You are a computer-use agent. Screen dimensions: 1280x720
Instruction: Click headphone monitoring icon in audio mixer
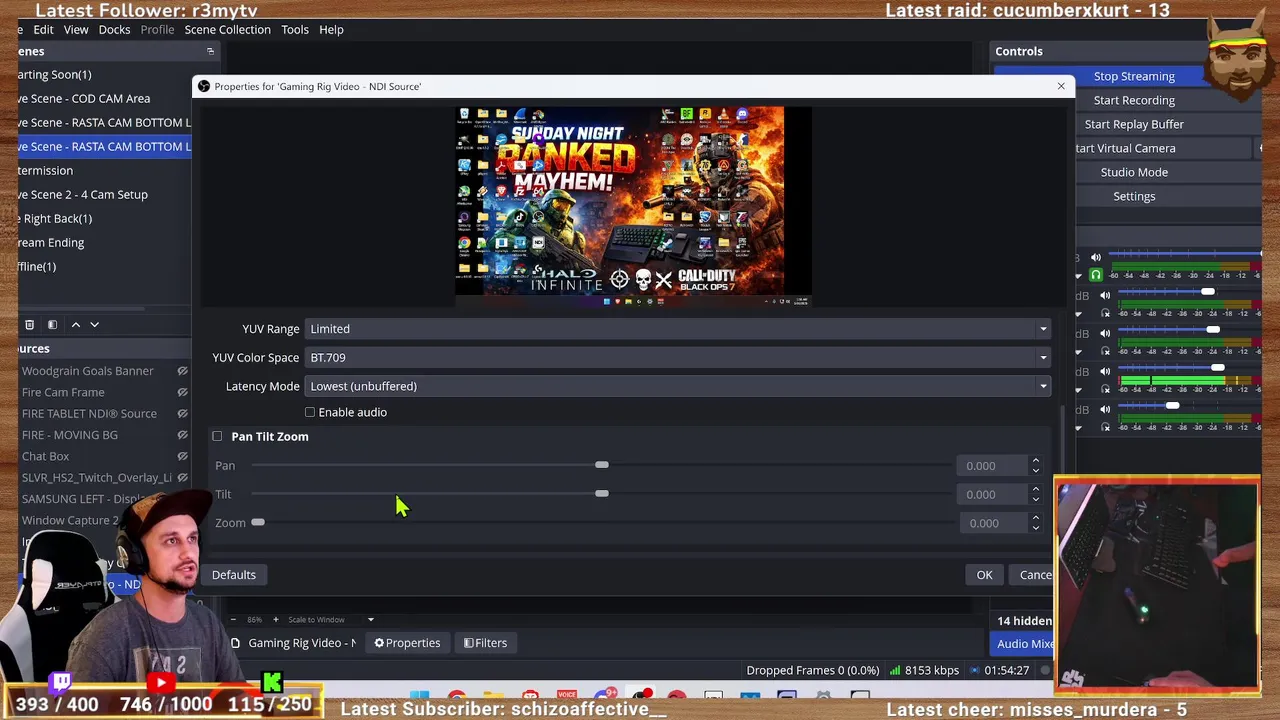click(x=1096, y=275)
